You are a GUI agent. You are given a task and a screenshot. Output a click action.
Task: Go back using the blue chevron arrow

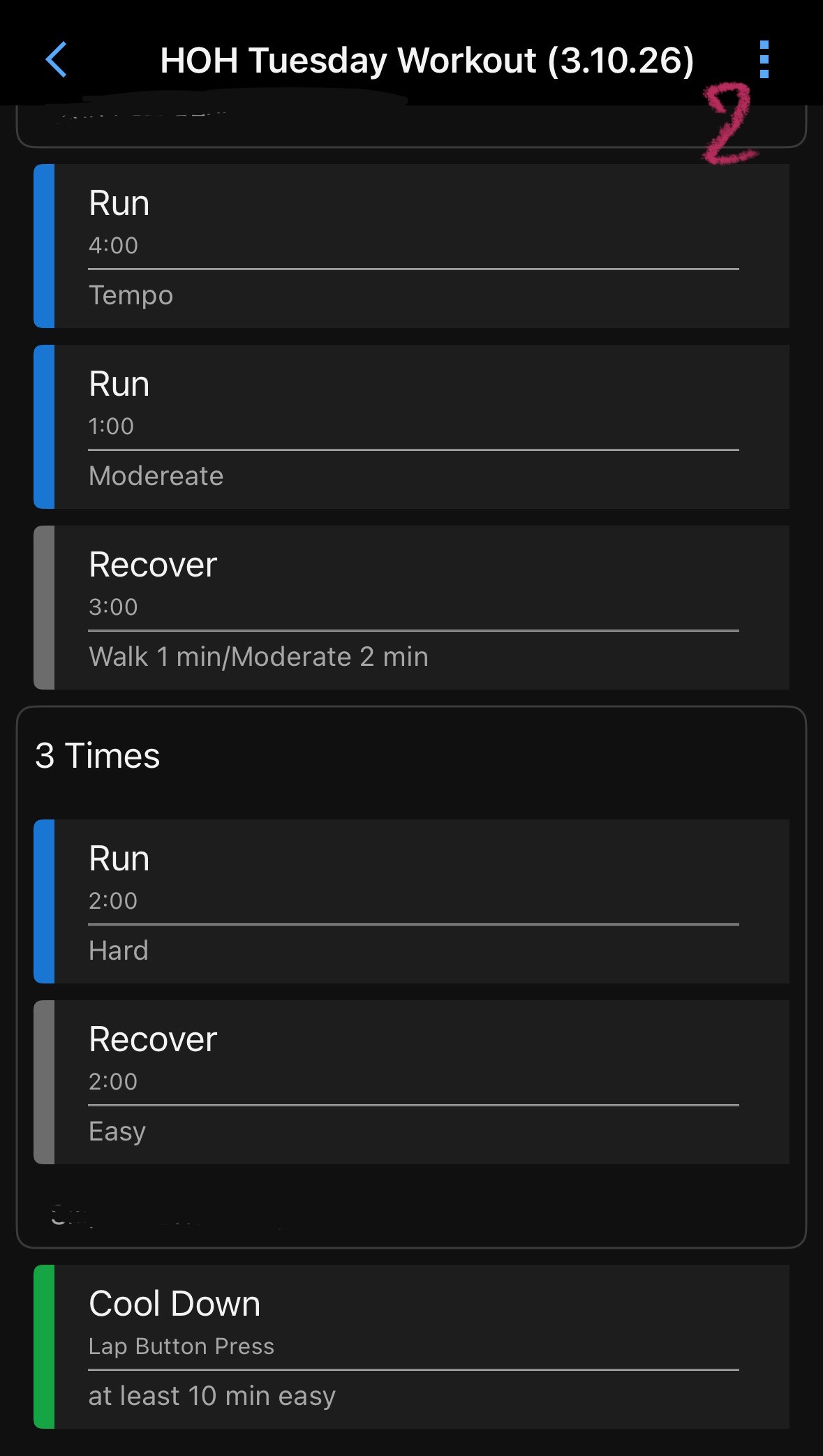point(57,60)
